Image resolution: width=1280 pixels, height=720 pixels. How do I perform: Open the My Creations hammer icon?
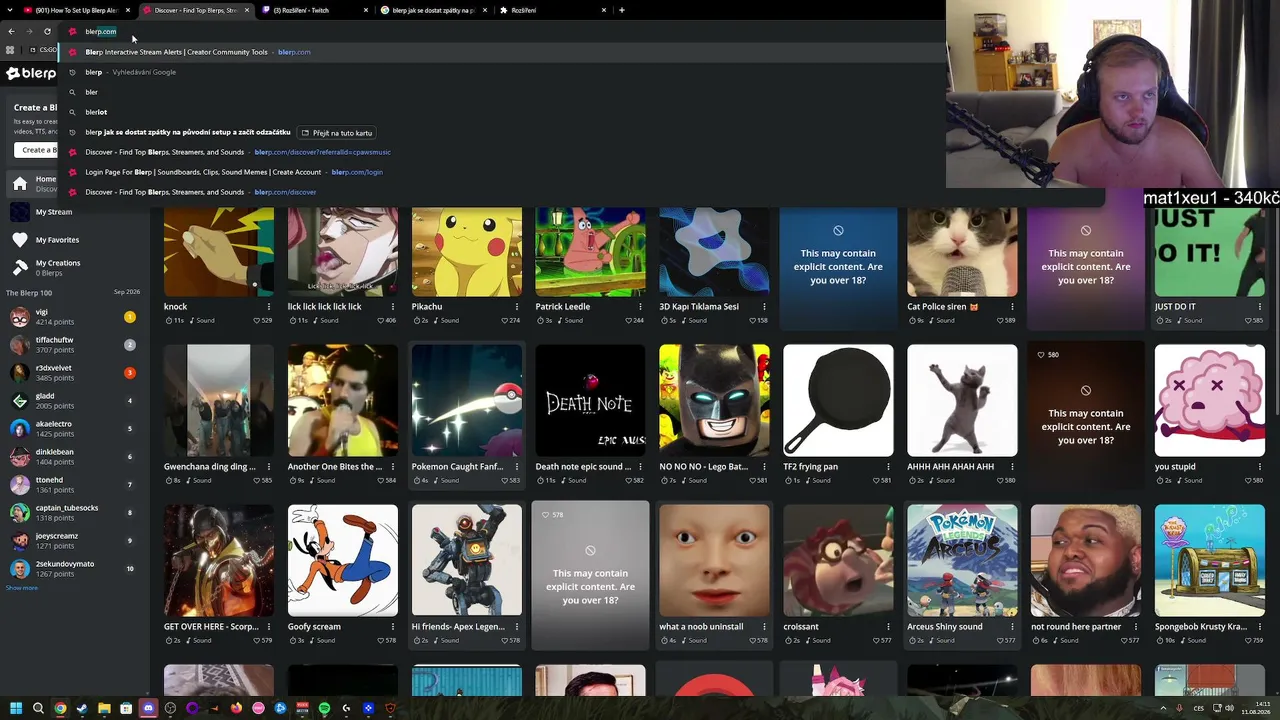(20, 267)
